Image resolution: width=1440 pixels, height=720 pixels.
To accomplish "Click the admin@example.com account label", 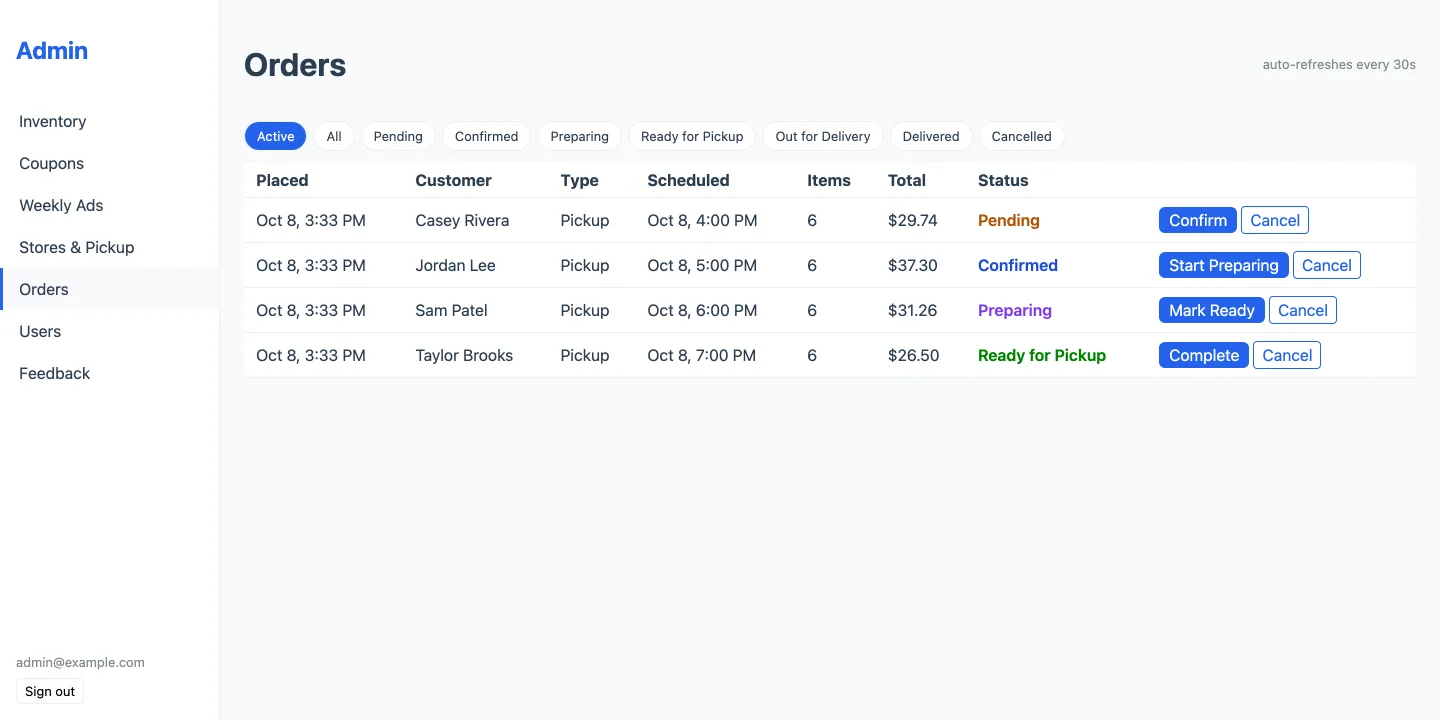I will click(x=80, y=662).
